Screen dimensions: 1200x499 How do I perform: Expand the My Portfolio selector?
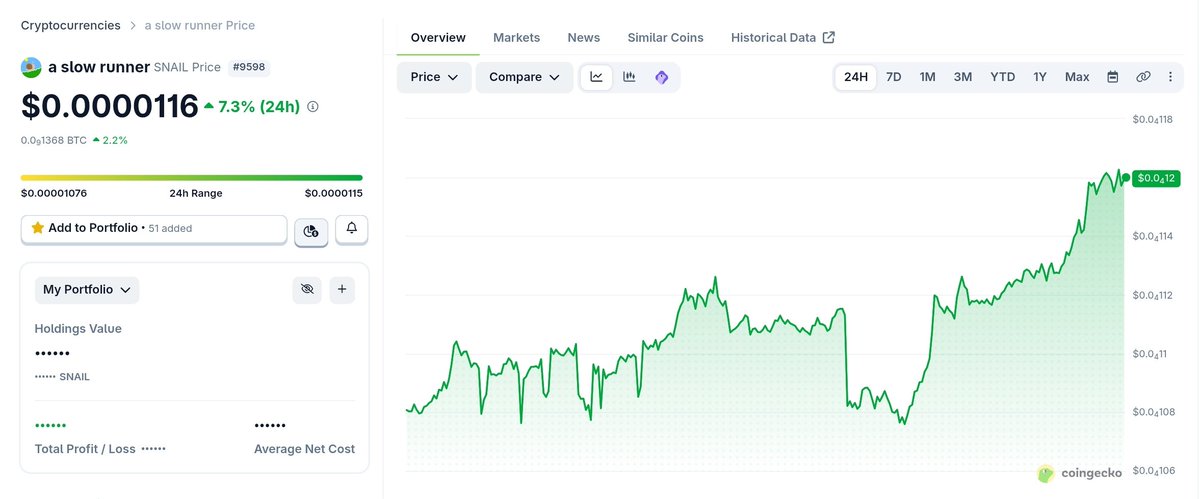[x=87, y=290]
